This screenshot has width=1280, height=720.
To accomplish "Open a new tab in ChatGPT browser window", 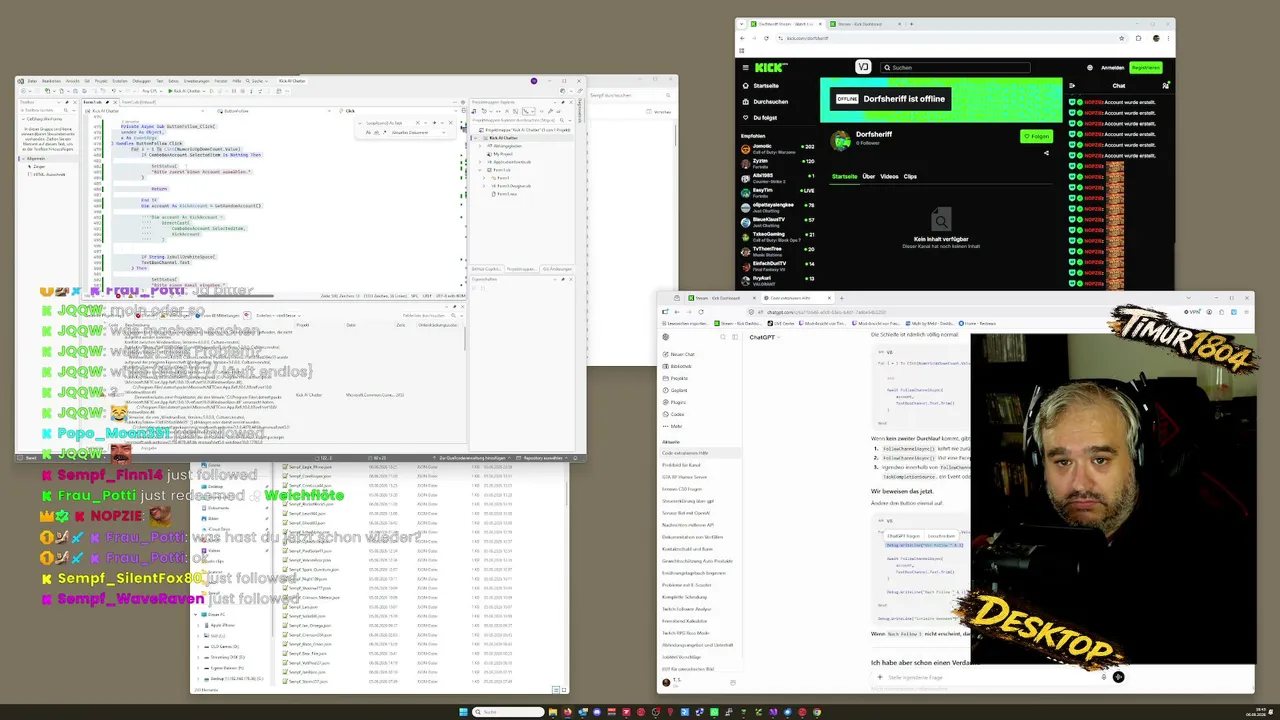I will [x=842, y=298].
